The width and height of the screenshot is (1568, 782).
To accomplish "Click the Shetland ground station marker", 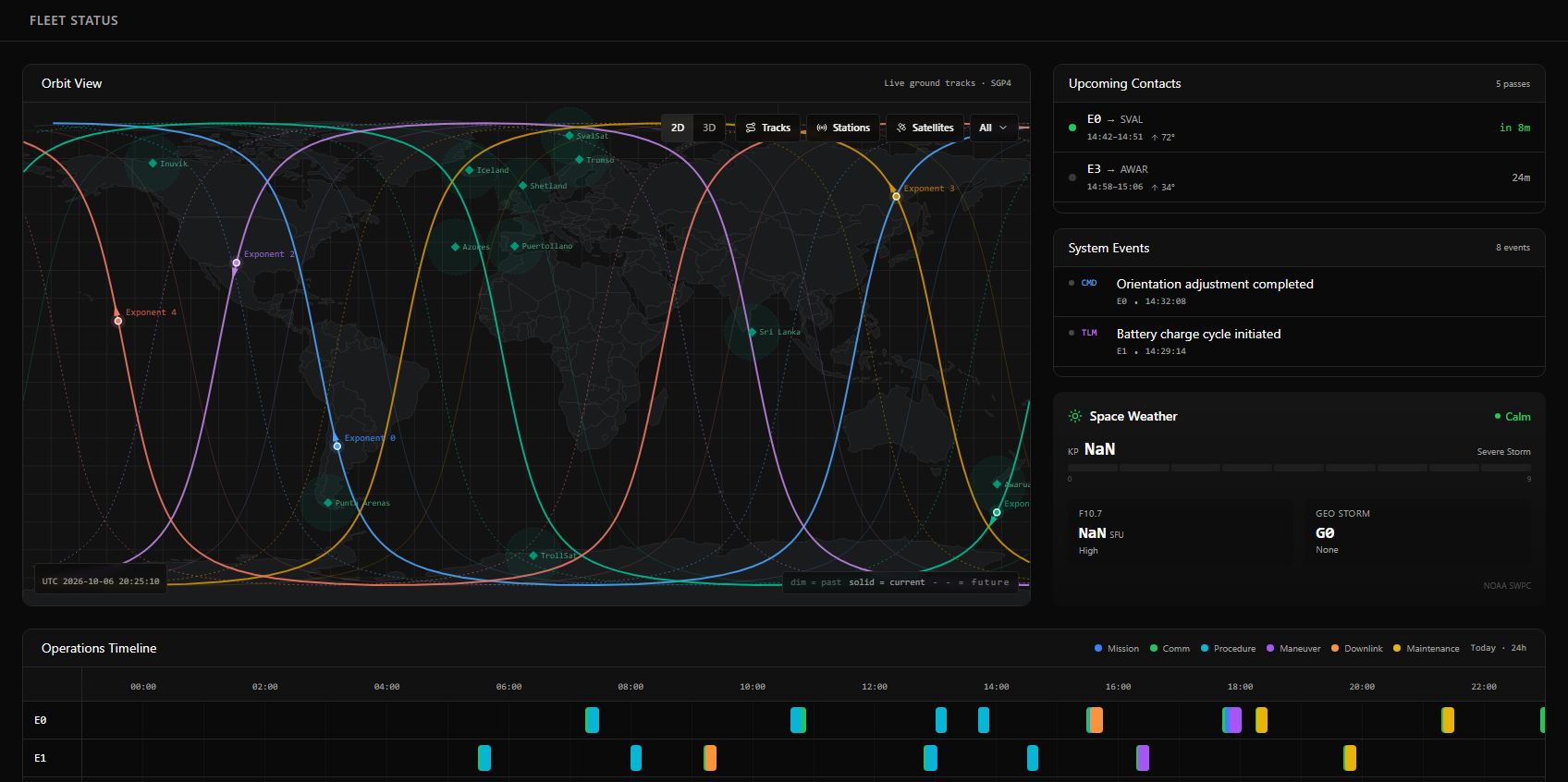I will (522, 186).
